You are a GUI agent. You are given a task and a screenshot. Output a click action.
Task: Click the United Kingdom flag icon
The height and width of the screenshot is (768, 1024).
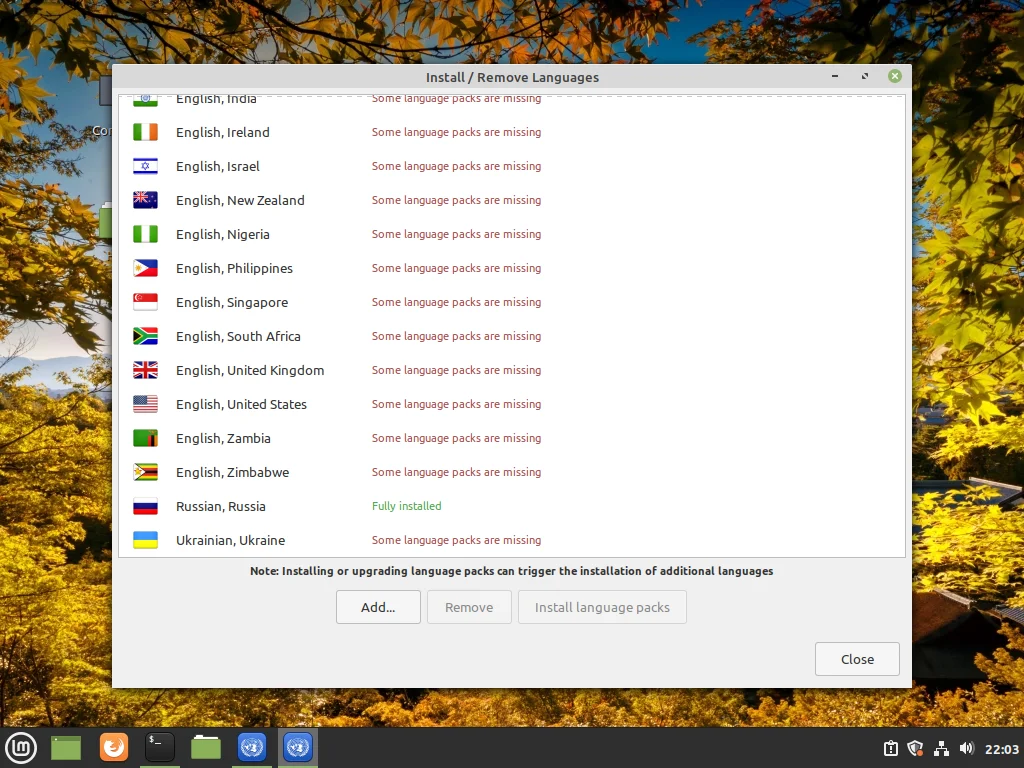point(145,370)
